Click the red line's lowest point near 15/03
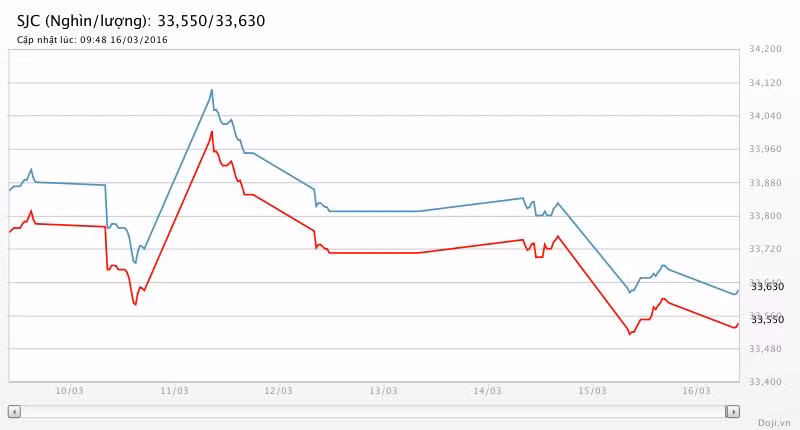Viewport: 800px width, 430px height. [x=629, y=334]
